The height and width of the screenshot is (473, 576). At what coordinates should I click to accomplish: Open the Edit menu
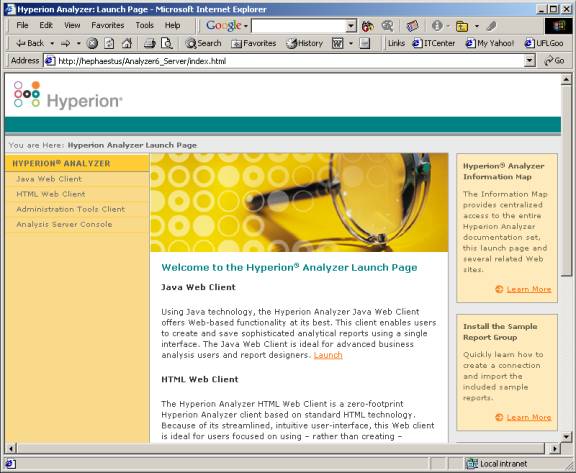click(46, 25)
